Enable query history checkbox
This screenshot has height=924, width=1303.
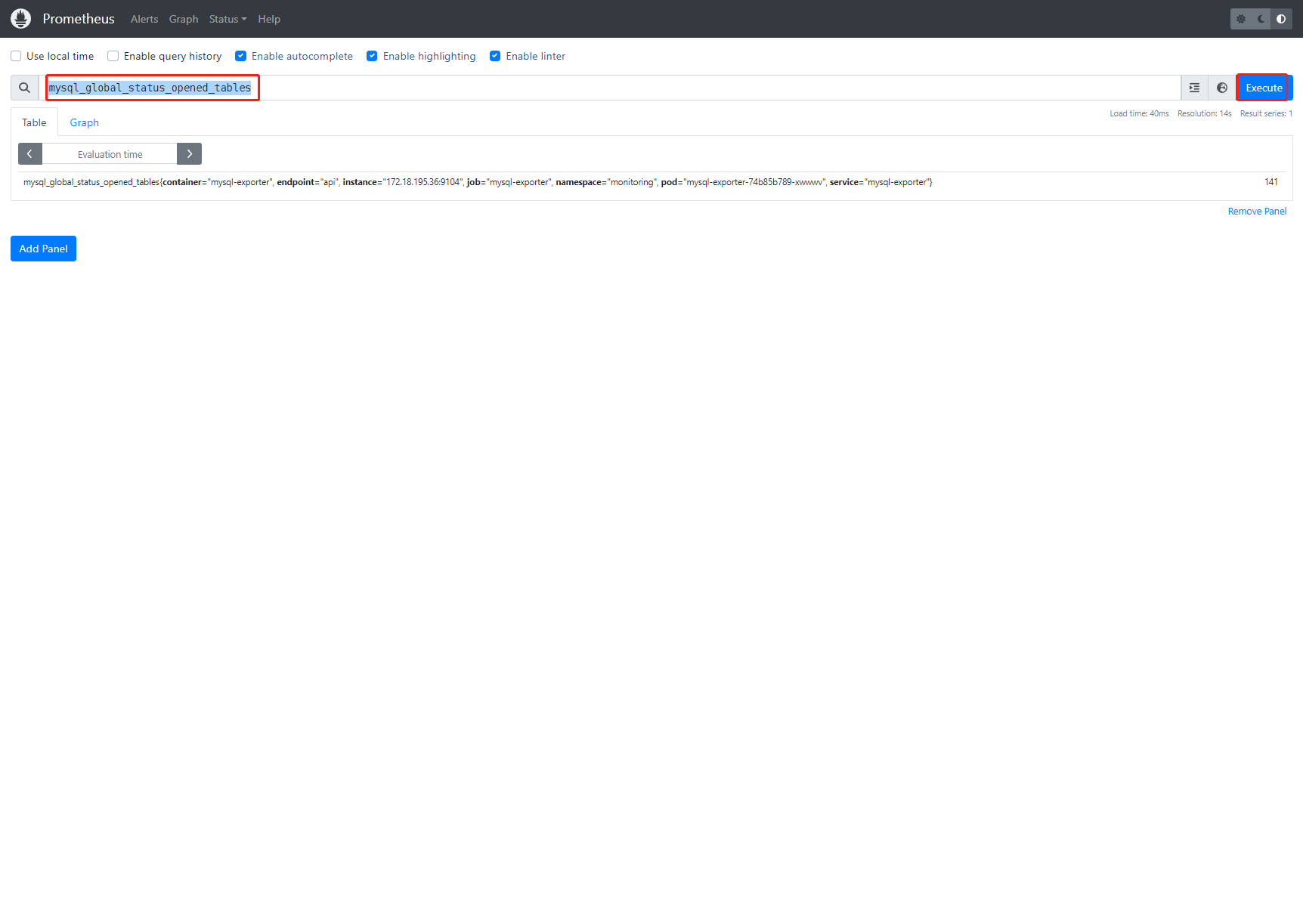tap(113, 56)
